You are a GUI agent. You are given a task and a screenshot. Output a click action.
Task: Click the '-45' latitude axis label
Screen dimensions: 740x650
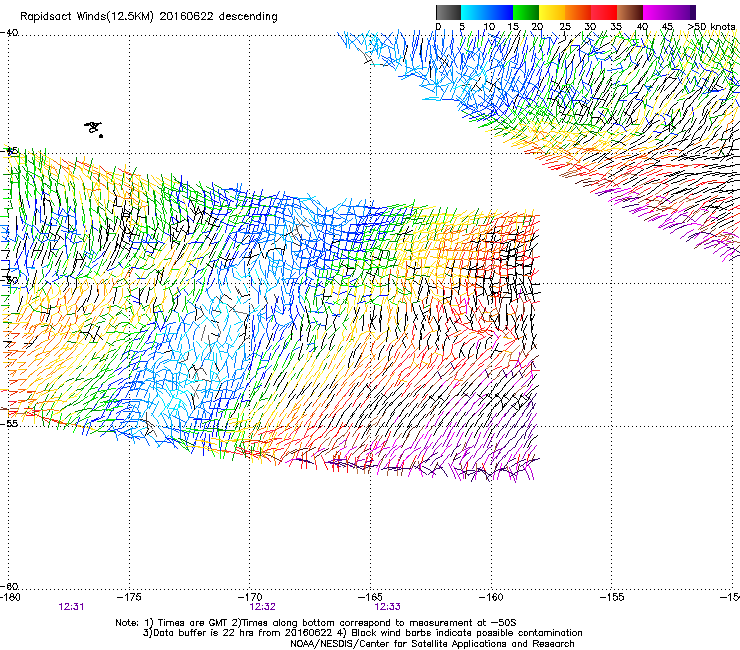9,151
